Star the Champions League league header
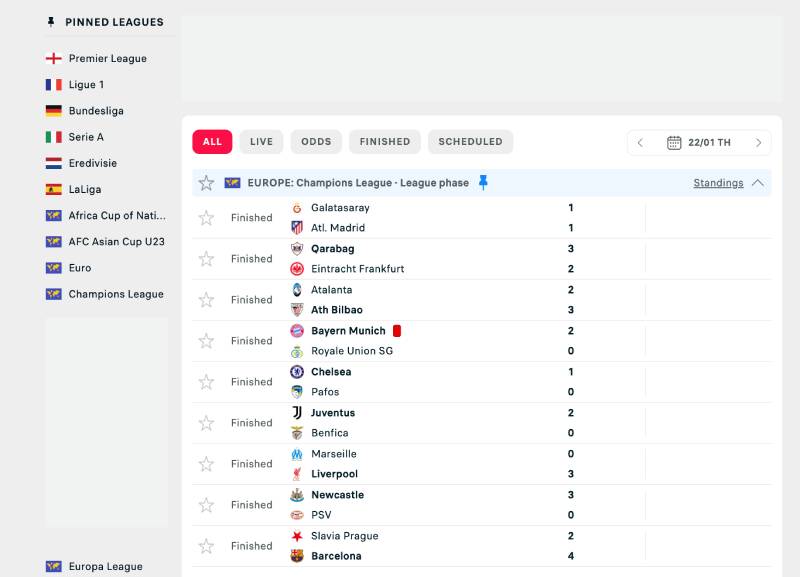The image size is (800, 577). click(x=206, y=183)
